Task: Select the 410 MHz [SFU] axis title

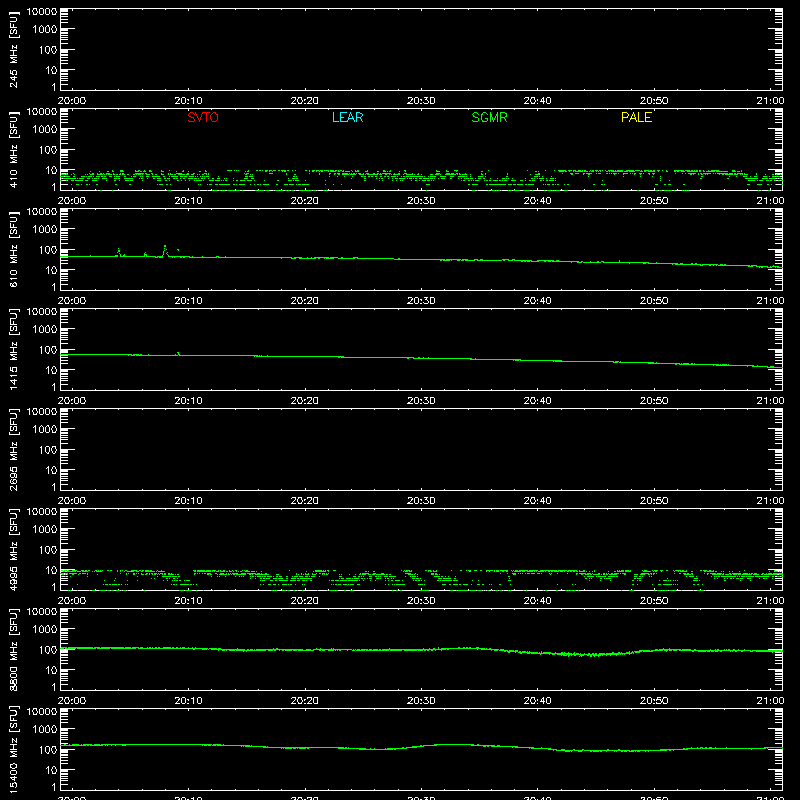Action: (13, 150)
